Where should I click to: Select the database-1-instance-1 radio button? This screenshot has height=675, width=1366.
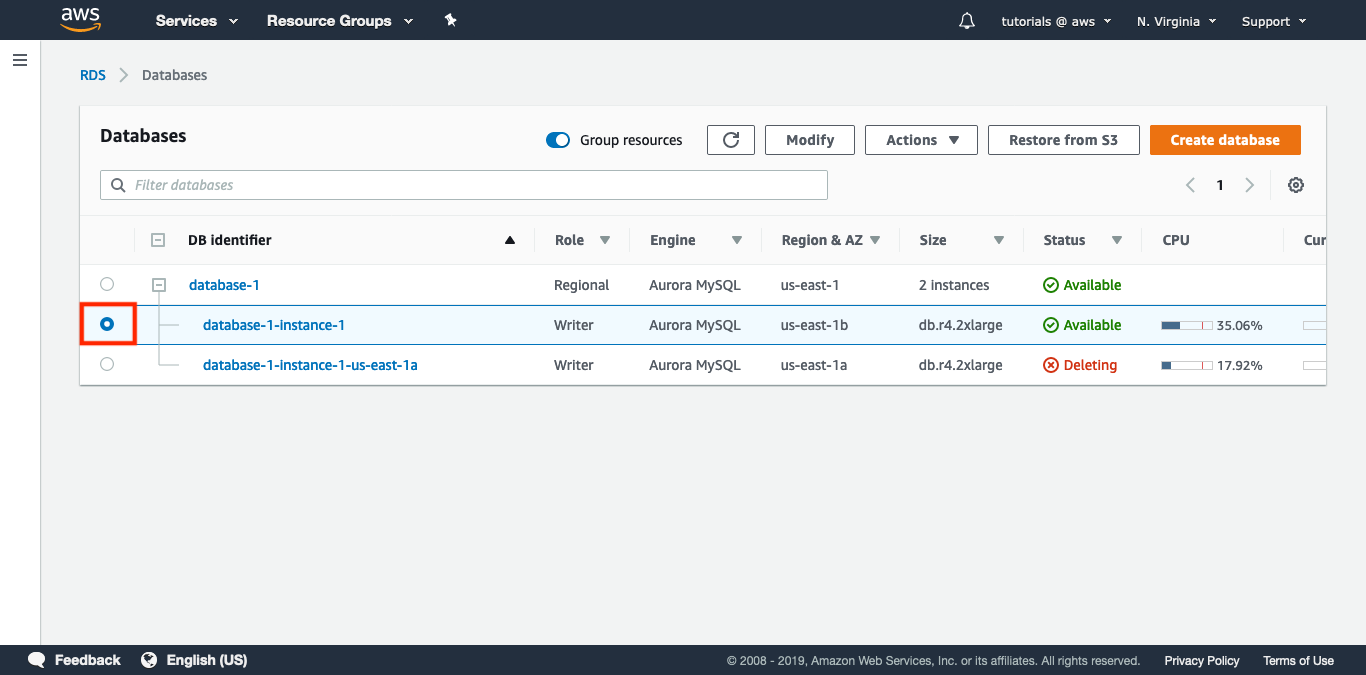click(x=107, y=324)
